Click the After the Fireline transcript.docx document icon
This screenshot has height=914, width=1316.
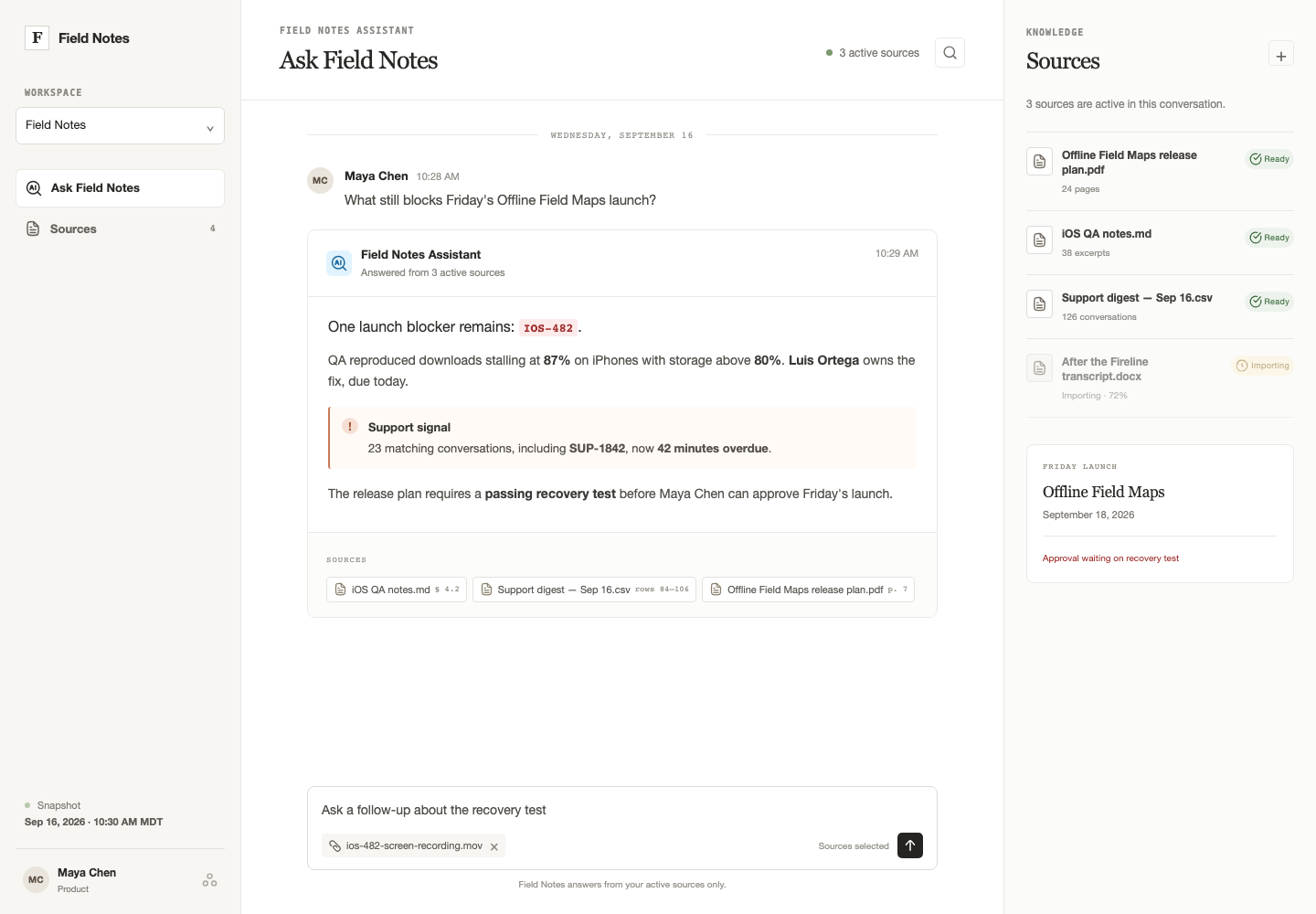[1039, 368]
